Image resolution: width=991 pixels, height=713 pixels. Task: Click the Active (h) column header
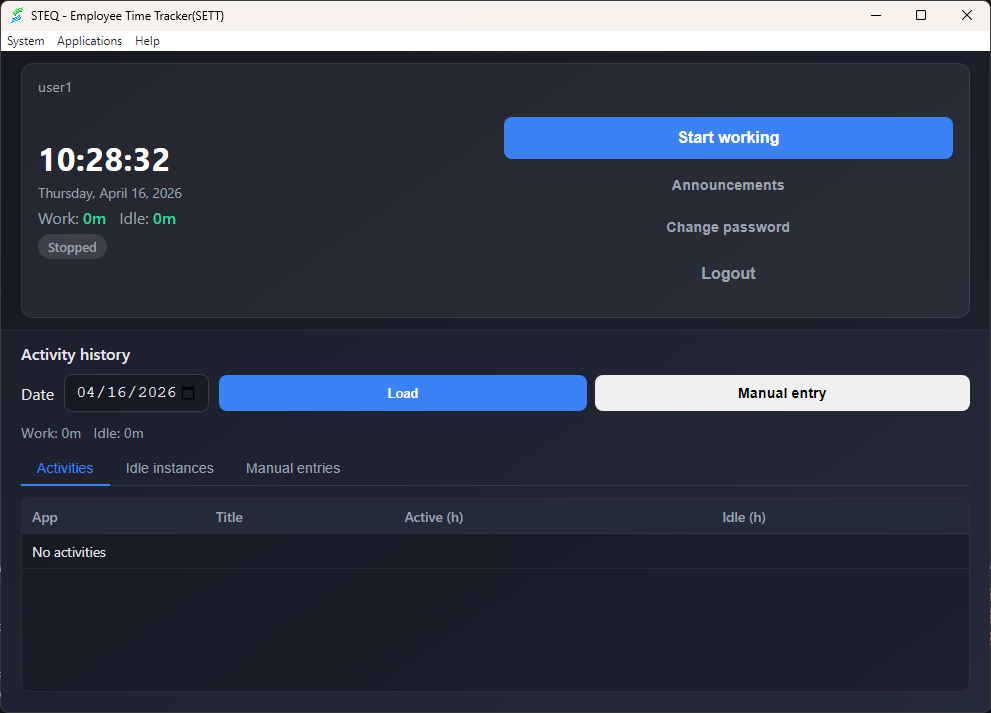[434, 518]
